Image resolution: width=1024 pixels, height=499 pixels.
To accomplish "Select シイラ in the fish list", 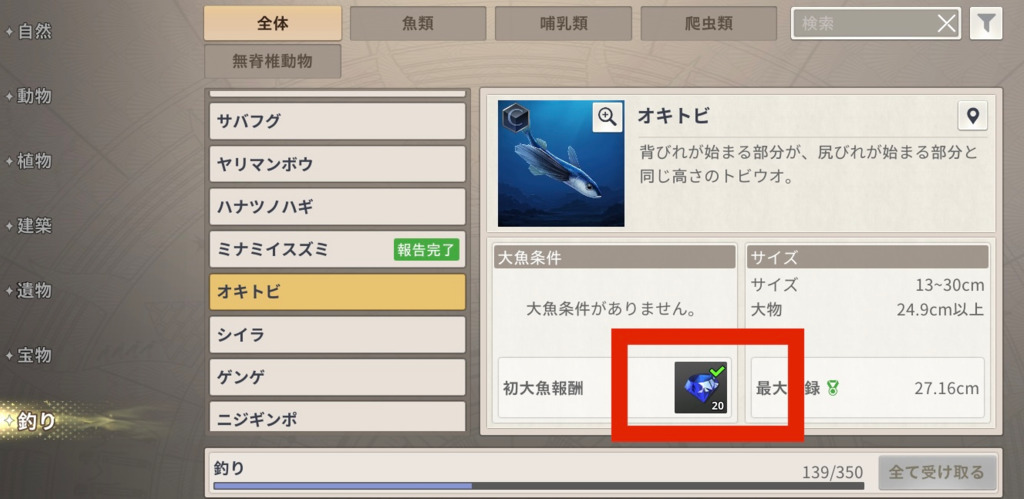I will (x=338, y=335).
